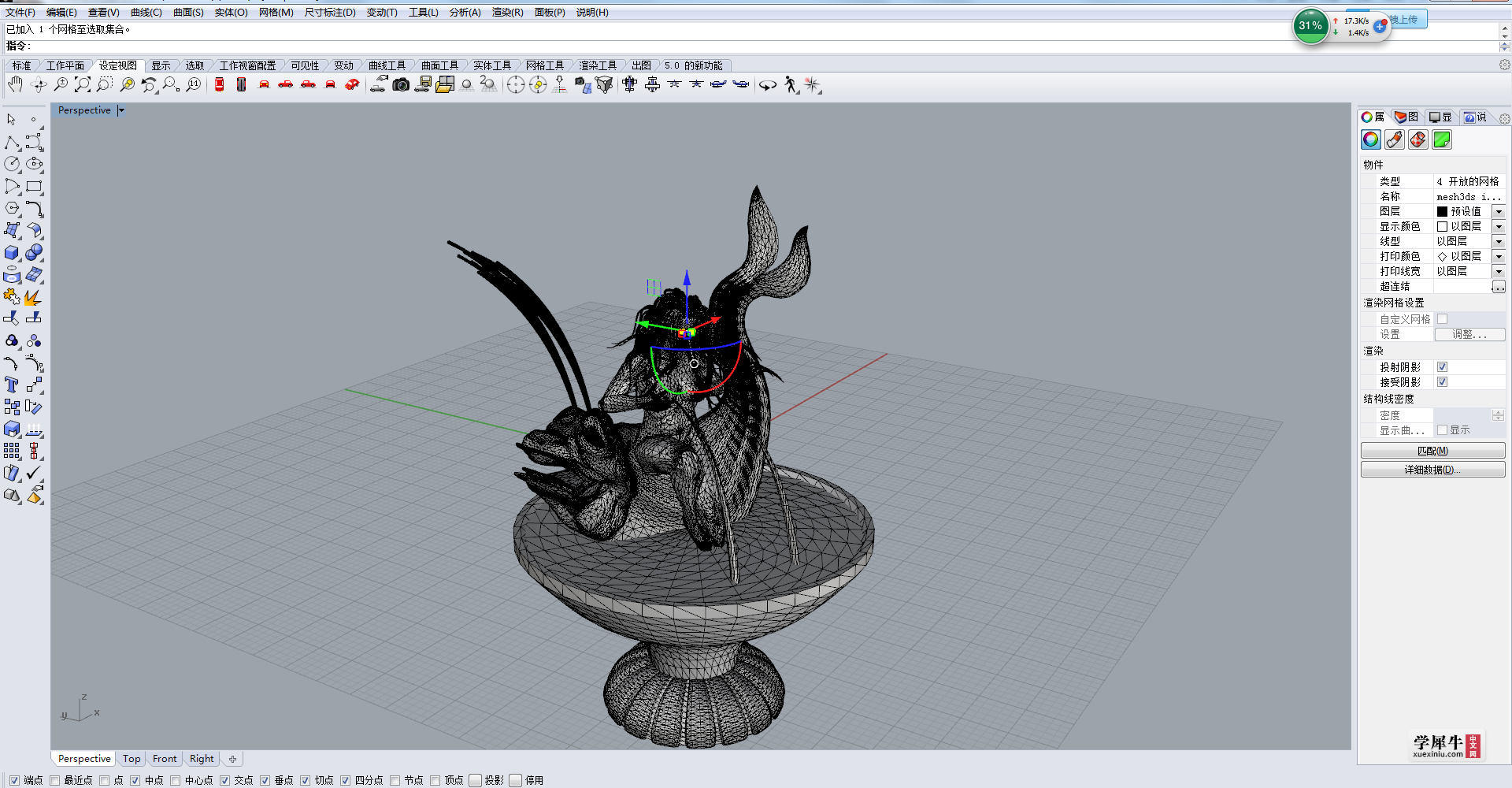Click the 详细数据(D)... details button
The width and height of the screenshot is (1512, 788).
tap(1432, 470)
